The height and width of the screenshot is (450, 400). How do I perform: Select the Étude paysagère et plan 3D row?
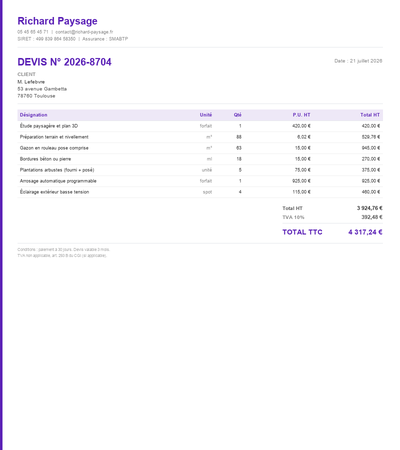tap(200, 126)
